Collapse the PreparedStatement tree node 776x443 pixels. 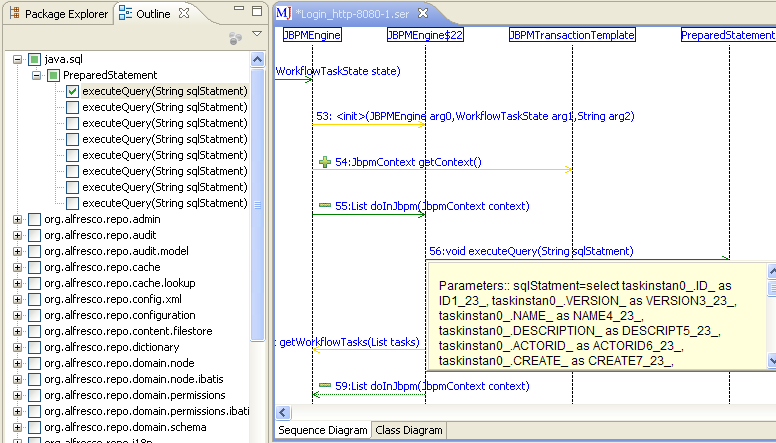click(36, 75)
